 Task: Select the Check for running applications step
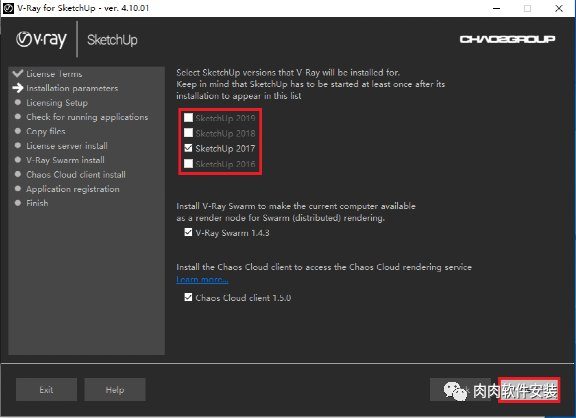pyautogui.click(x=87, y=117)
